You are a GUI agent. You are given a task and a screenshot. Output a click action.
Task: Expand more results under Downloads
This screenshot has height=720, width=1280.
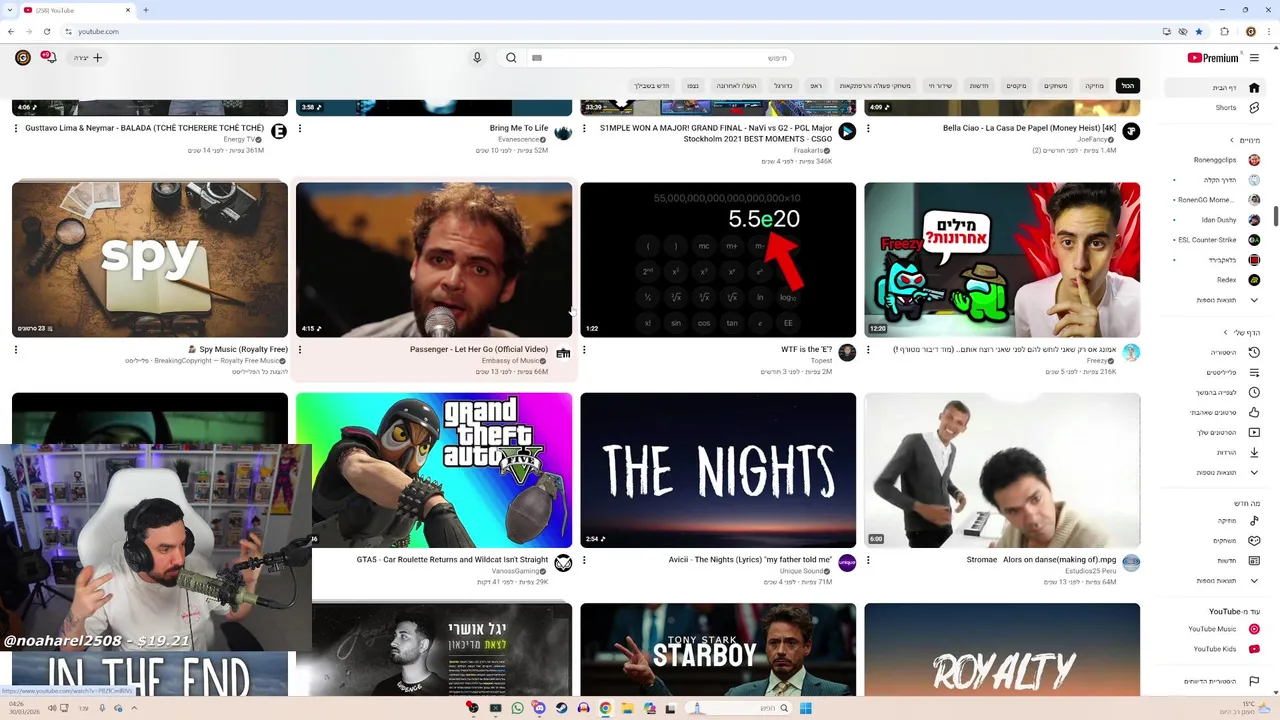point(1216,472)
